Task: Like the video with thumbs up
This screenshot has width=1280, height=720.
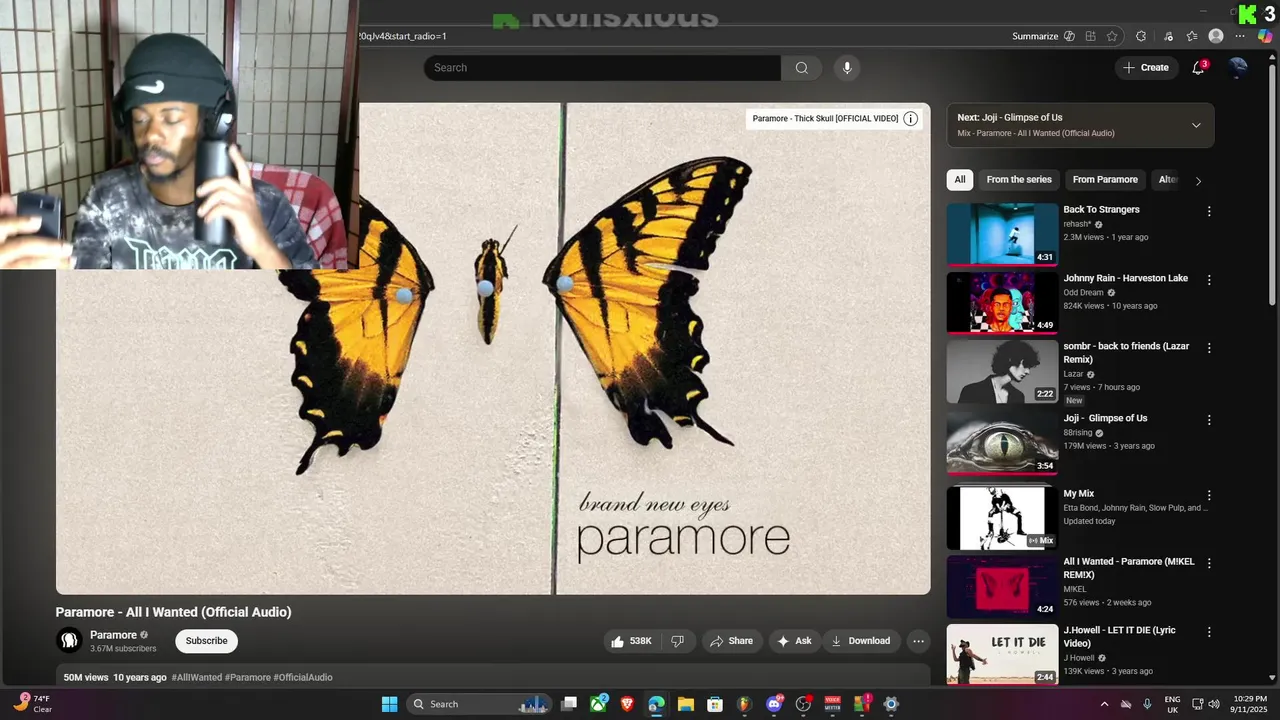Action: pyautogui.click(x=631, y=641)
